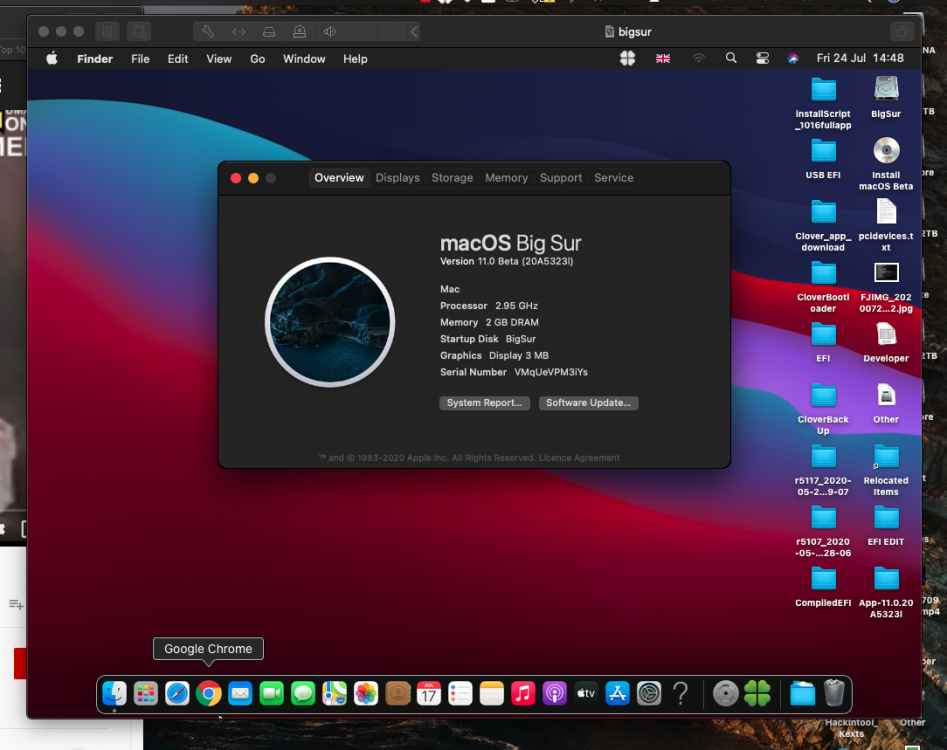Image resolution: width=947 pixels, height=750 pixels.
Task: Click the VM settings wrench icon
Action: pos(208,31)
